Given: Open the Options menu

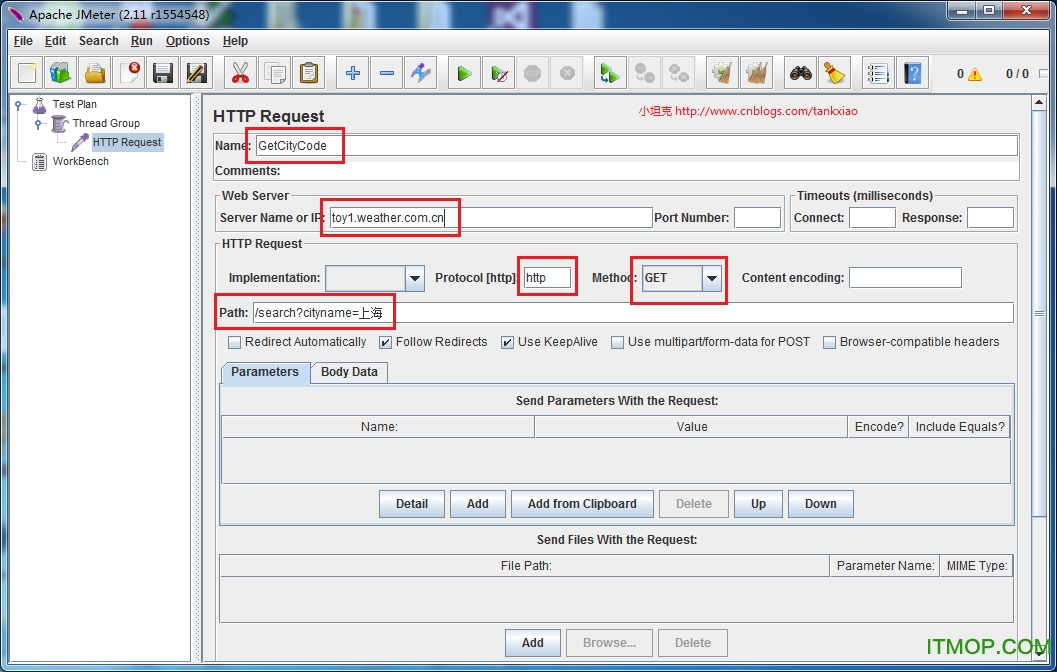Looking at the screenshot, I should pos(187,41).
